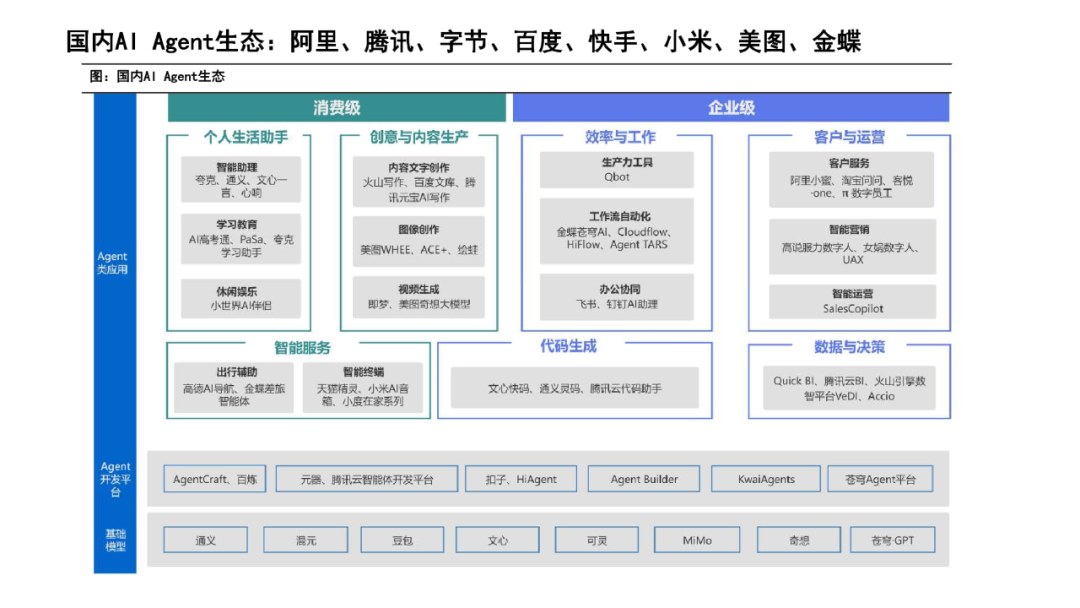Select the 智能营销 box

852,246
